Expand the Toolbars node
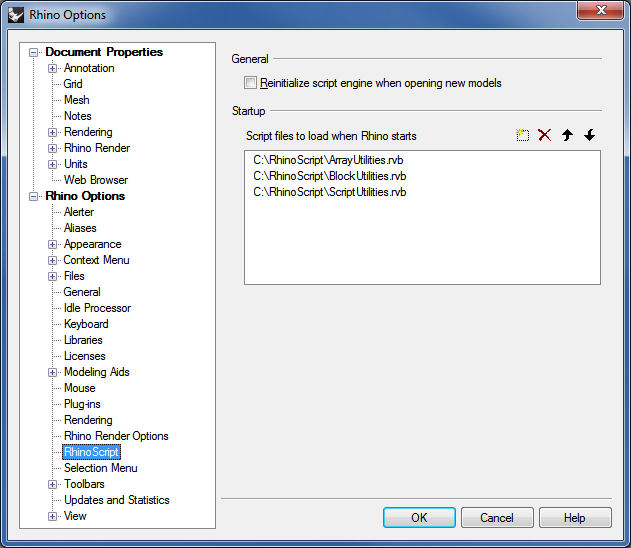The width and height of the screenshot is (631, 548). click(x=52, y=484)
